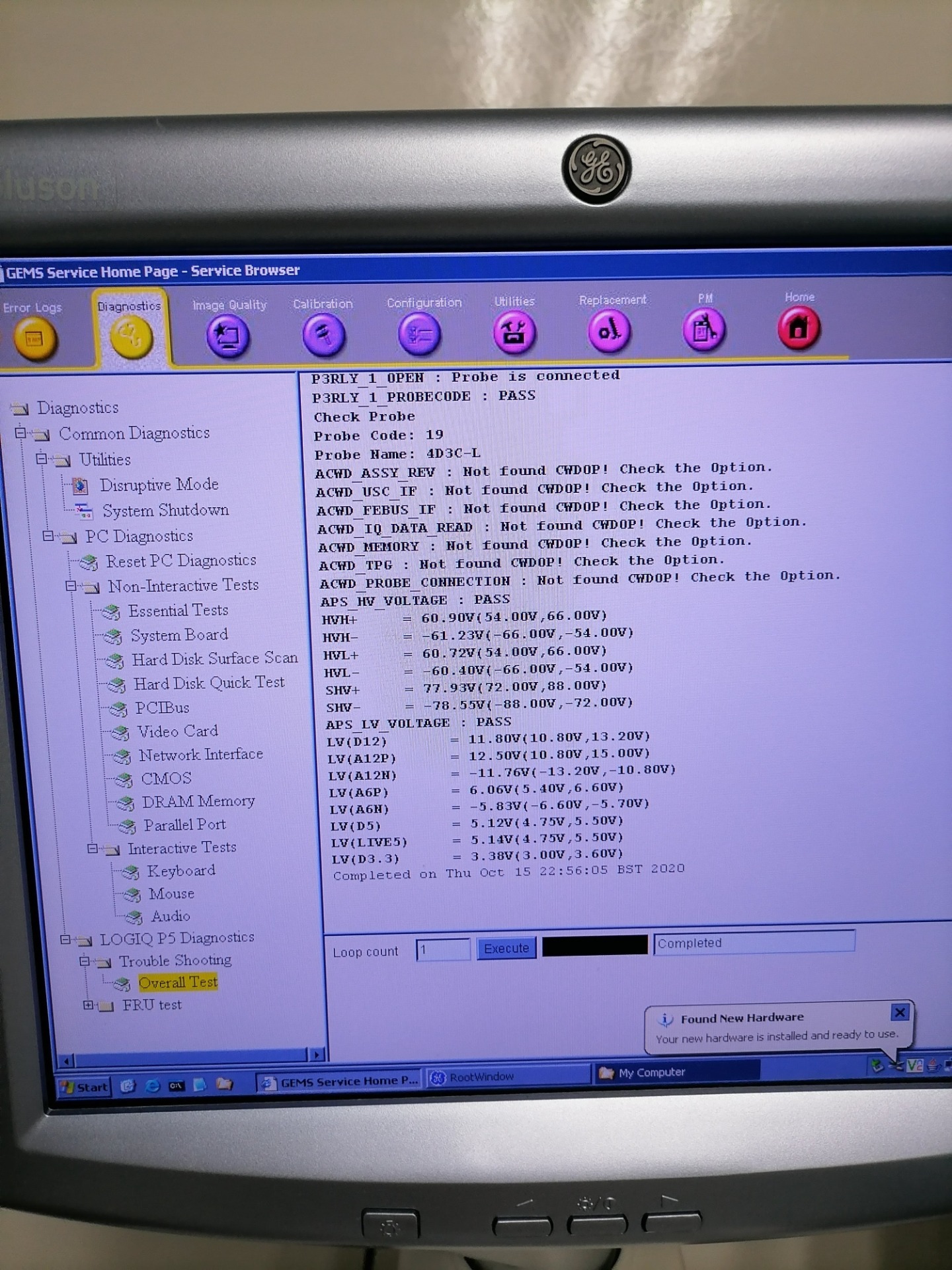This screenshot has width=952, height=1270.
Task: Click the Loop count input field
Action: click(442, 950)
